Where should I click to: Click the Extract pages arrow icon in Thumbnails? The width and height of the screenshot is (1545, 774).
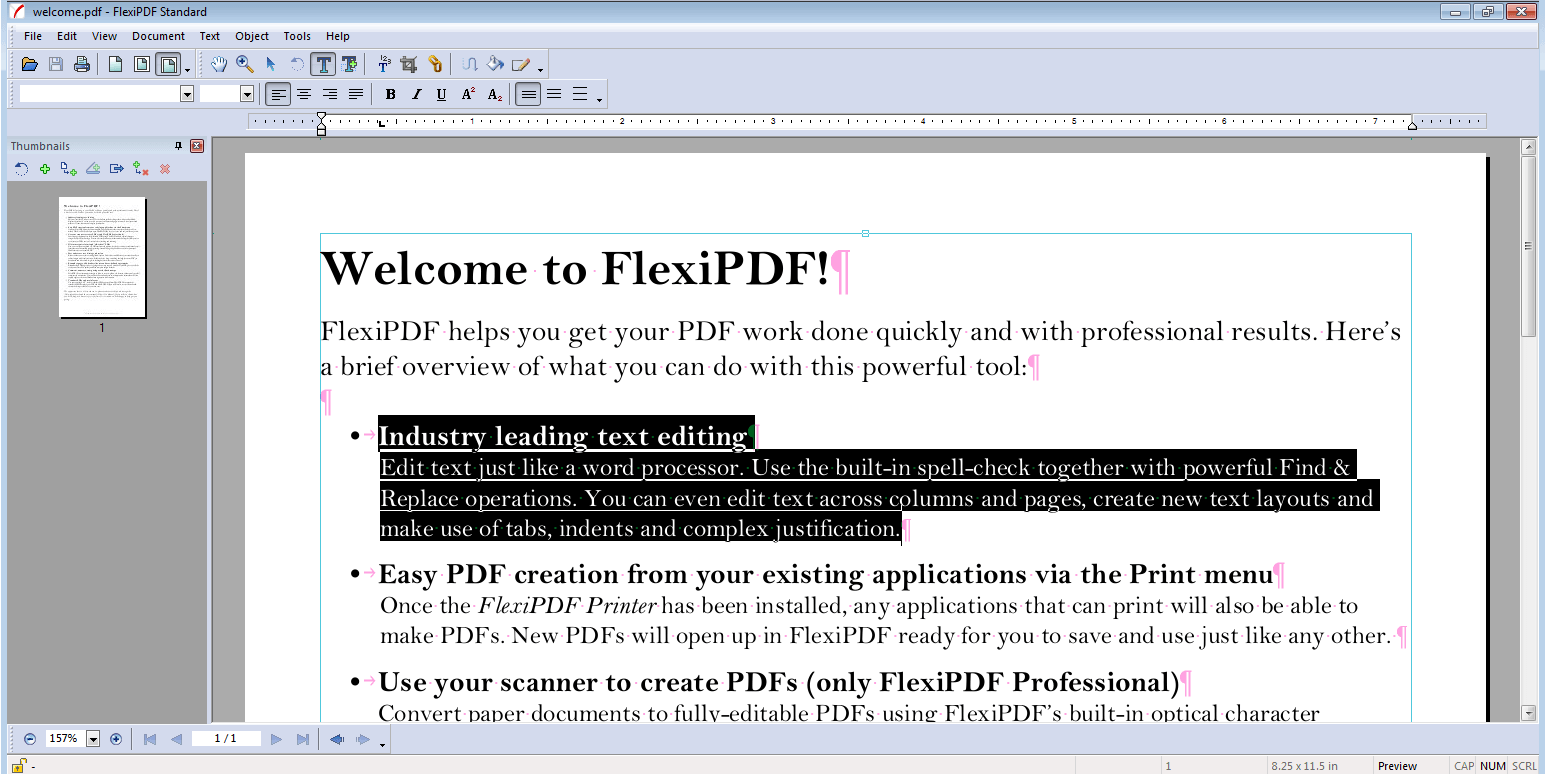[x=117, y=169]
